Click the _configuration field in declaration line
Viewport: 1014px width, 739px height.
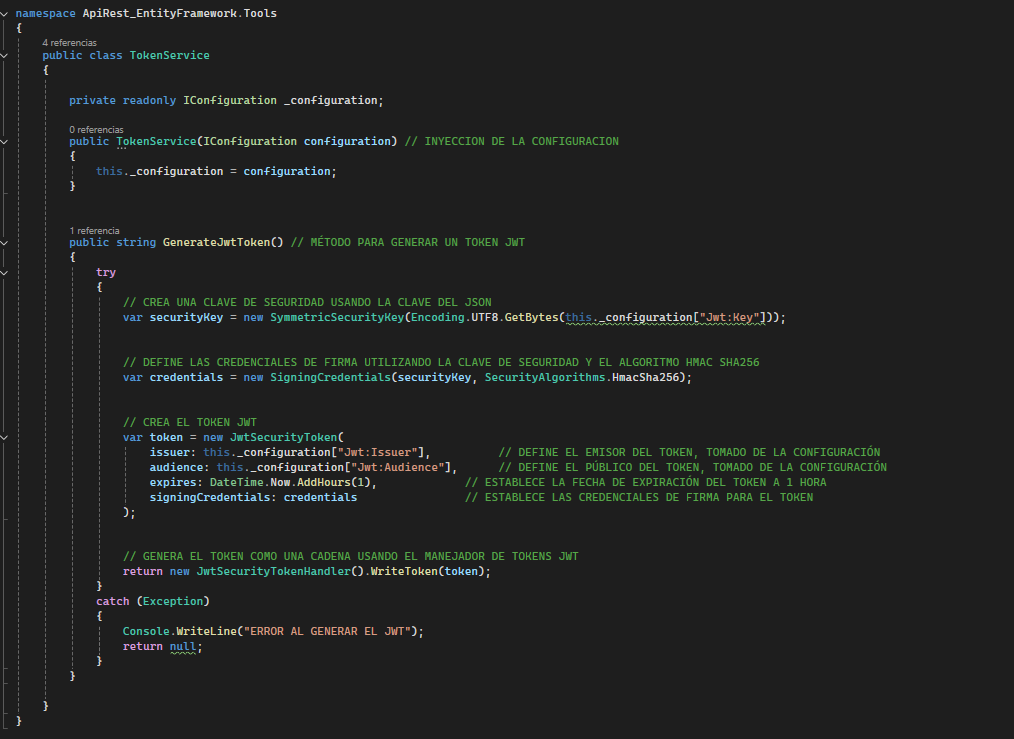(330, 100)
